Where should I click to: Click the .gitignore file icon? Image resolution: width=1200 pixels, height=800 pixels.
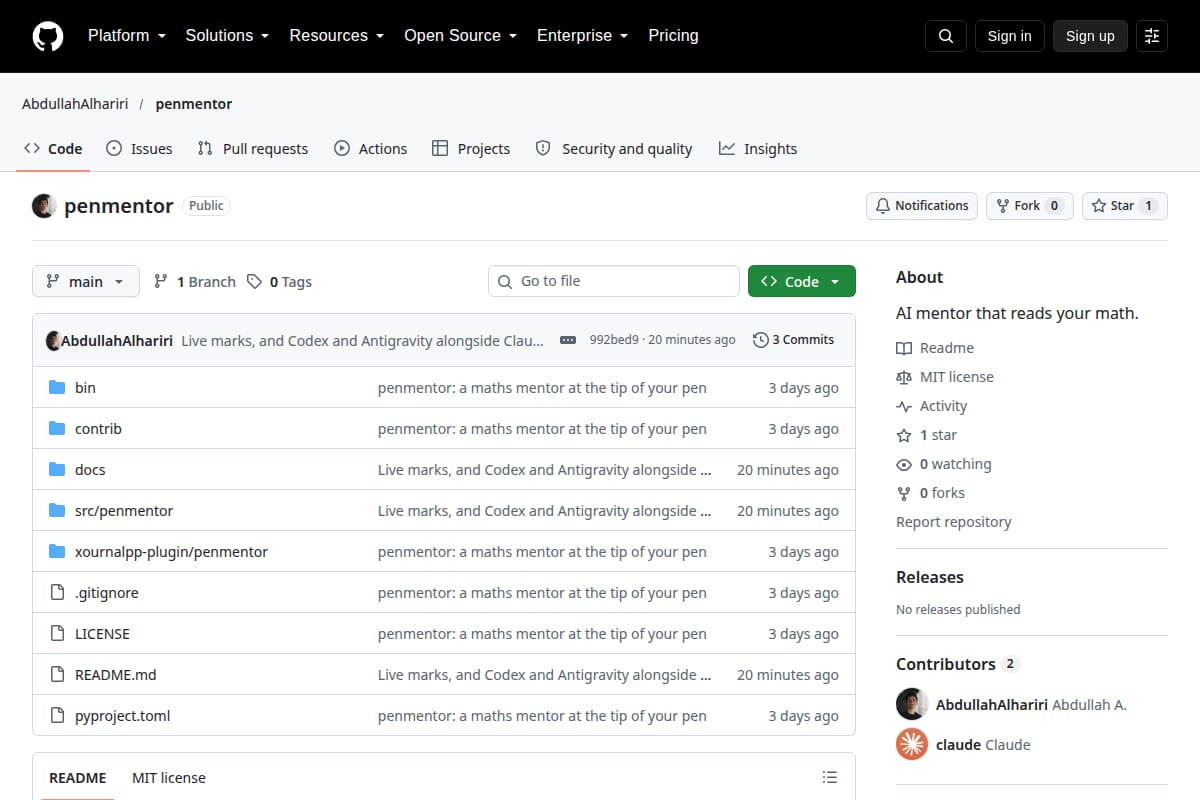point(57,593)
